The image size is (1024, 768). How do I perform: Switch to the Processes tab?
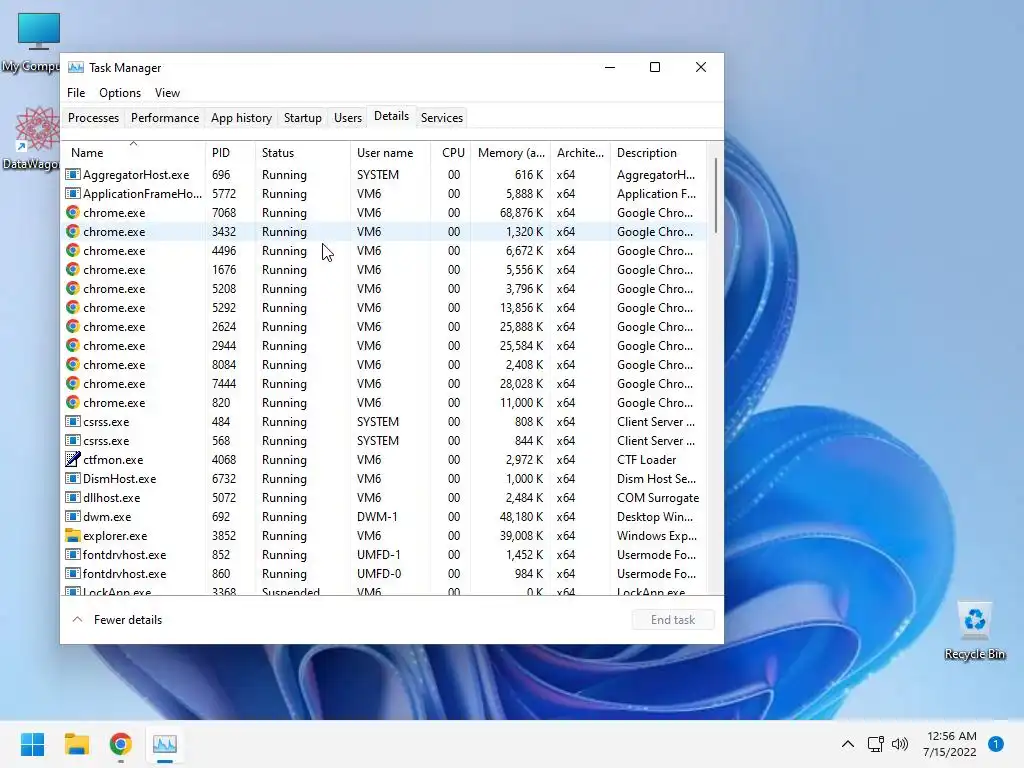pos(93,118)
